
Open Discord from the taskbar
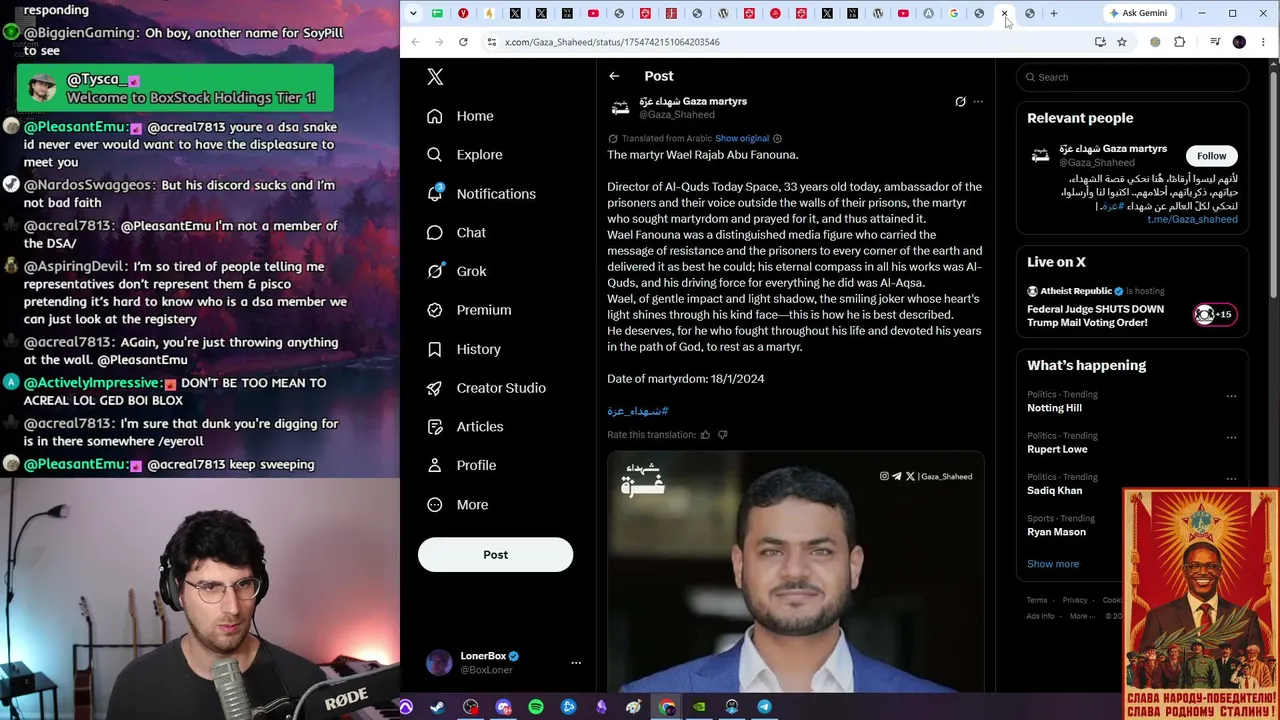pos(503,707)
